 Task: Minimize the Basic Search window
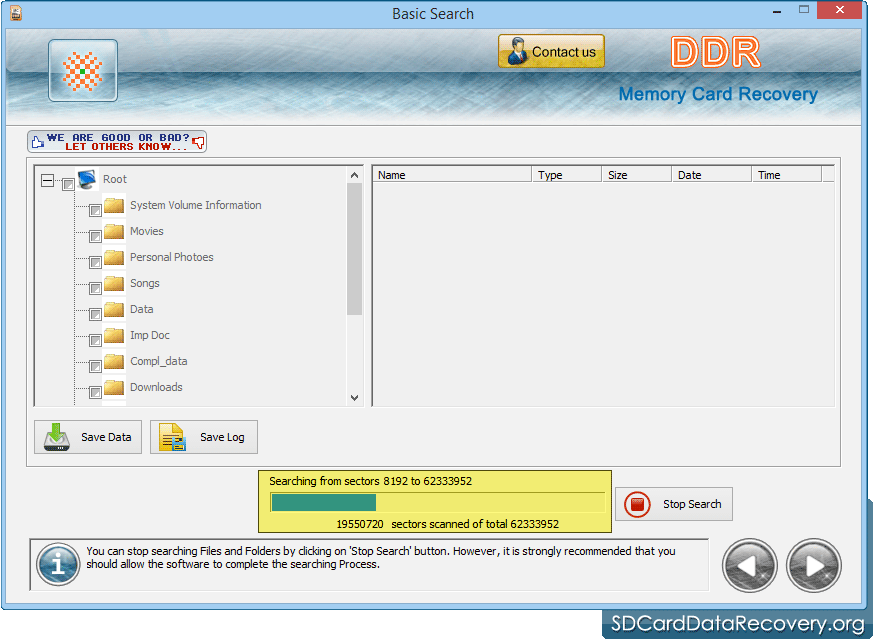point(777,11)
